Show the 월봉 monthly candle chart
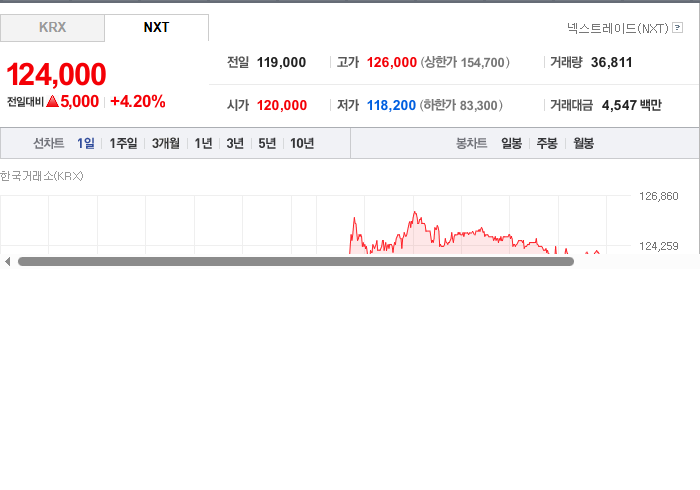The width and height of the screenshot is (700, 490). (x=583, y=143)
